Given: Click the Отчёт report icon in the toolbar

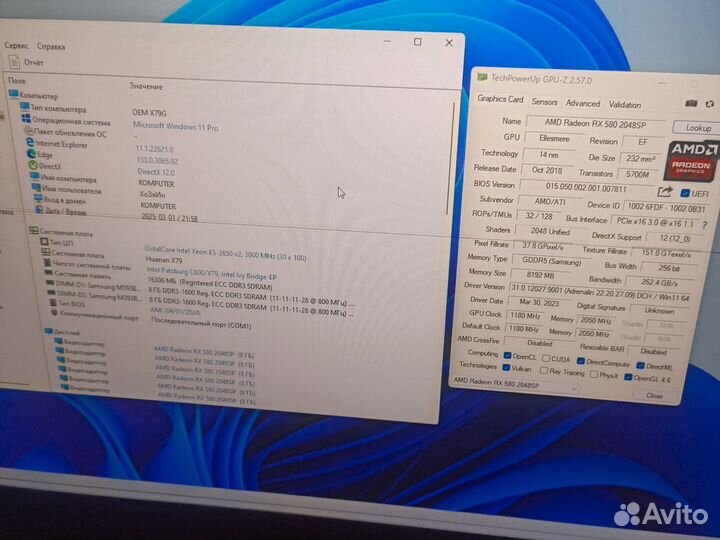Looking at the screenshot, I should click(x=14, y=62).
